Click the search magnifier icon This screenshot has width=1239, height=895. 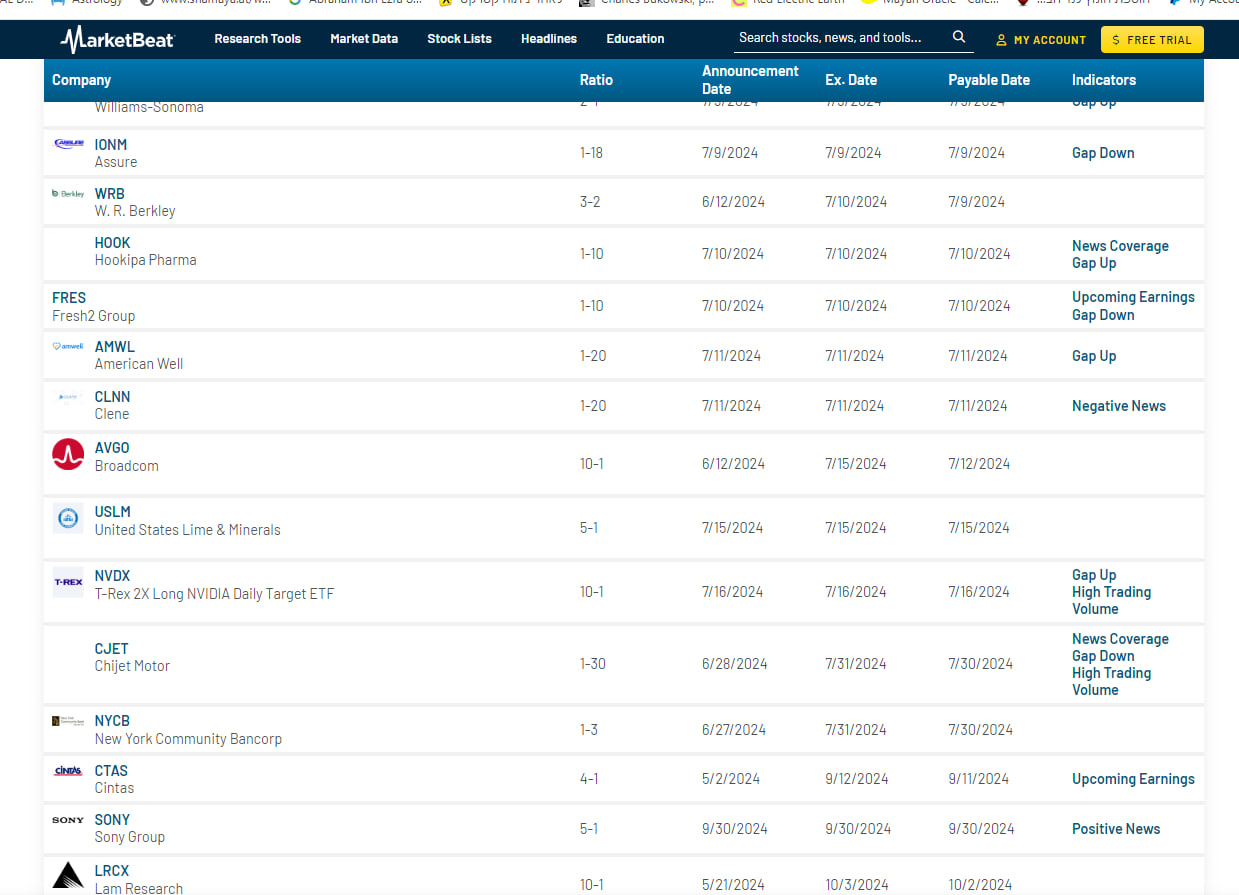[959, 37]
